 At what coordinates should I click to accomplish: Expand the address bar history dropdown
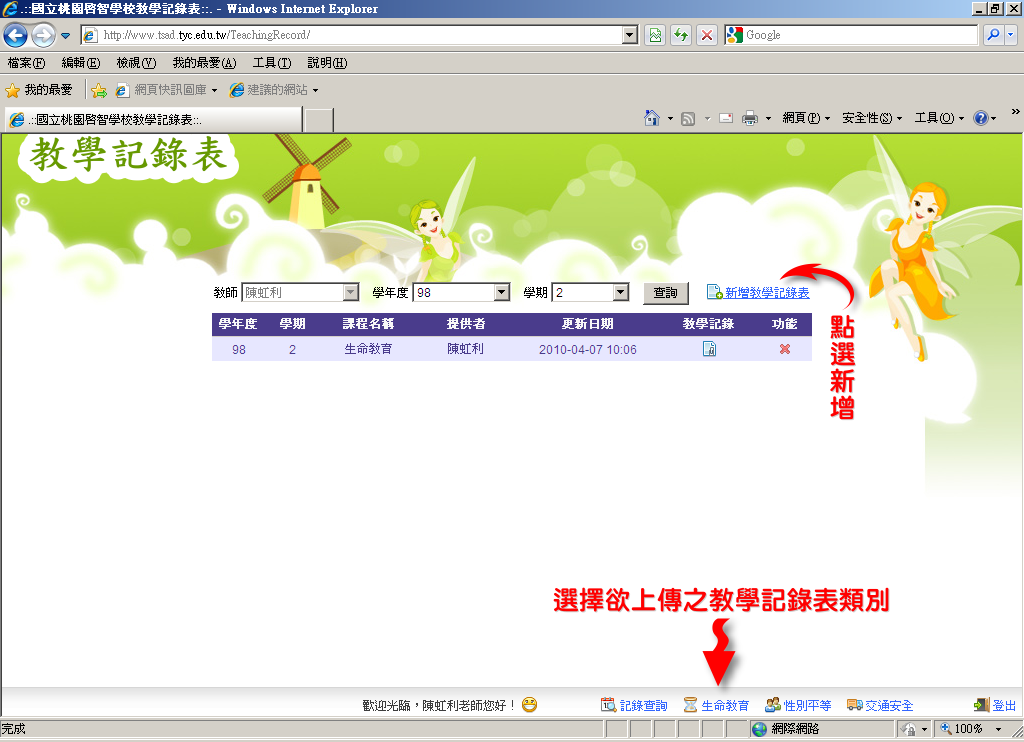(630, 35)
